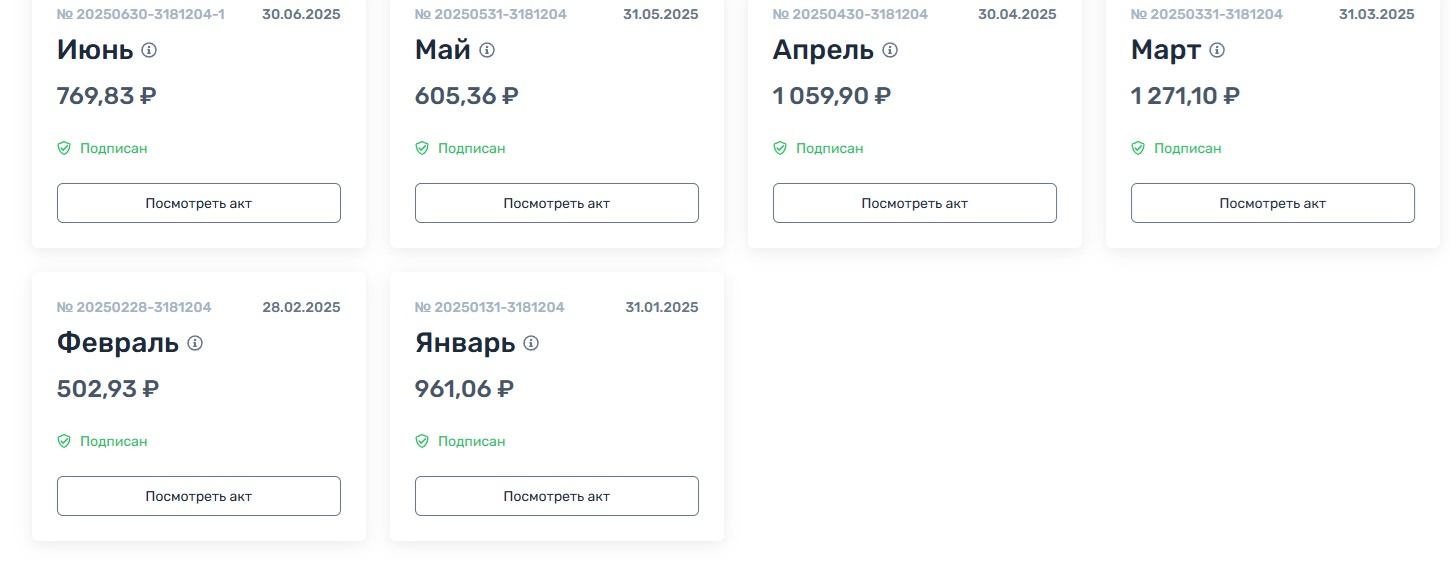View the Апрель act document
Screen dimensions: 1450x561
[x=914, y=203]
